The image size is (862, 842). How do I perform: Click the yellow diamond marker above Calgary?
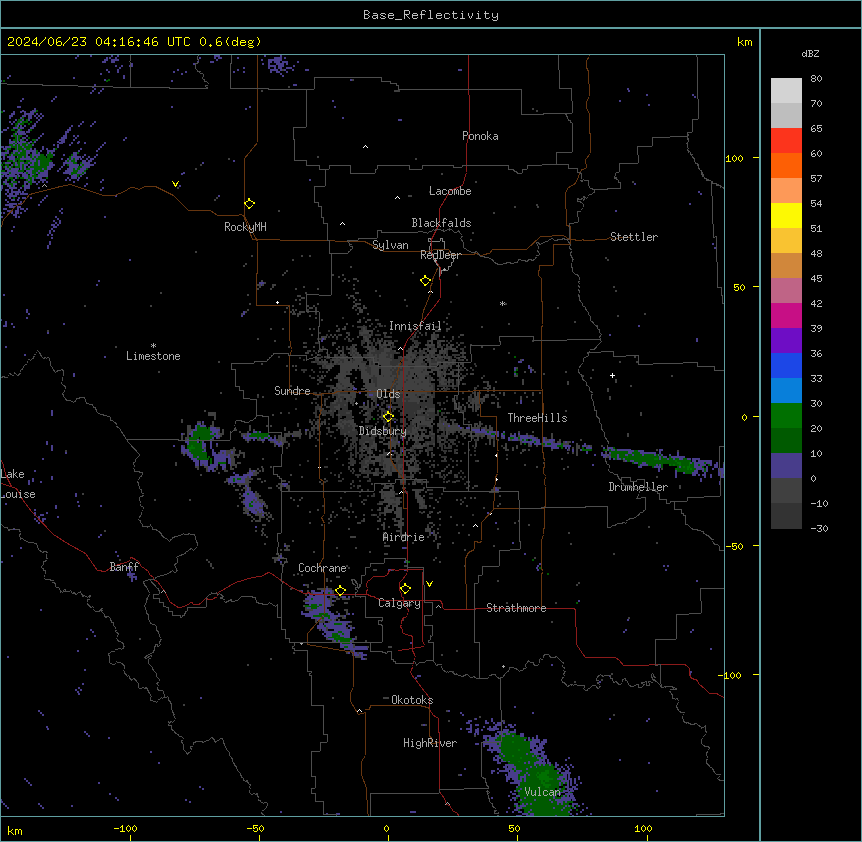406,589
